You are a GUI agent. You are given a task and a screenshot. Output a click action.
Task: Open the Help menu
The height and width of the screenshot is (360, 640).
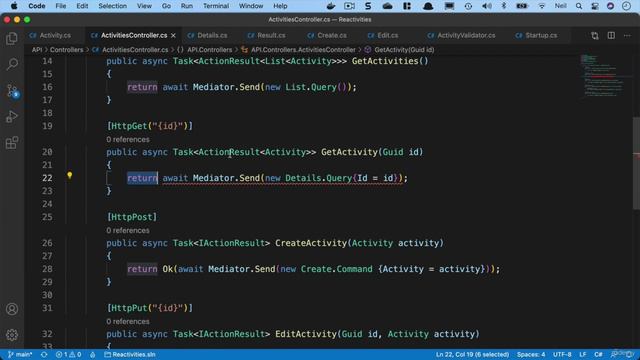pos(280,6)
